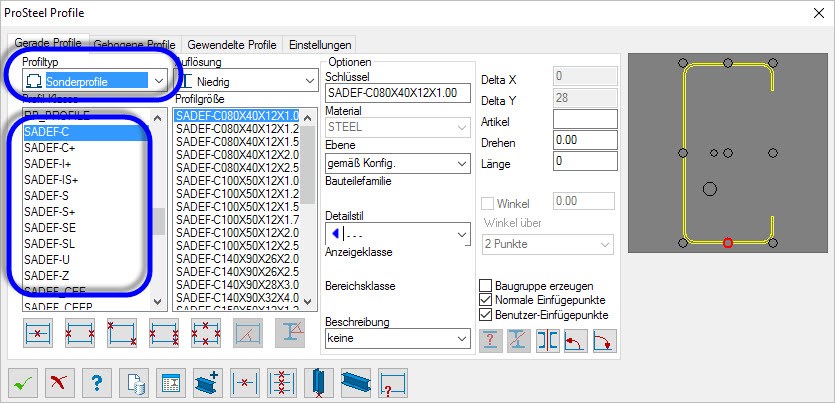
Task: Rotate profile counterclockwise with arc arrow
Action: [x=576, y=341]
